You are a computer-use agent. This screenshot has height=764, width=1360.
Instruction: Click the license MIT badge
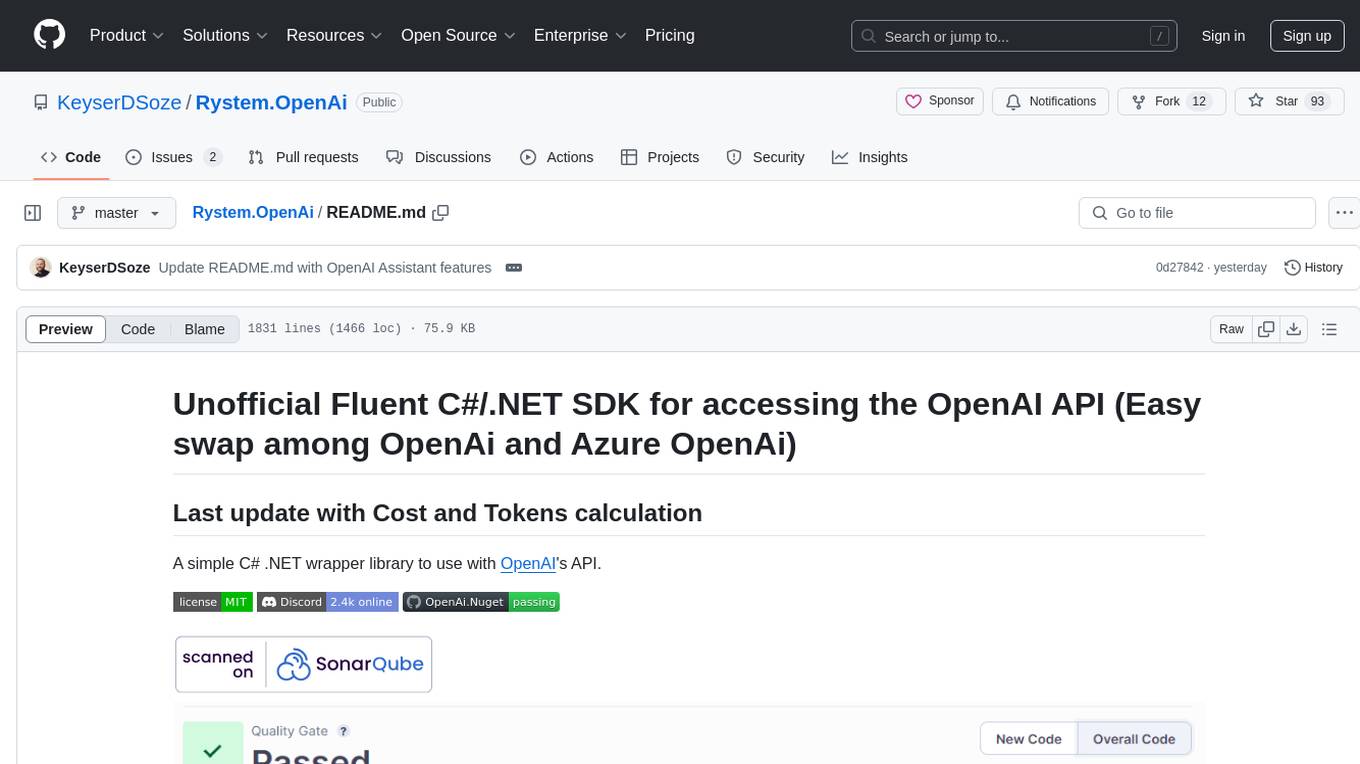click(212, 602)
